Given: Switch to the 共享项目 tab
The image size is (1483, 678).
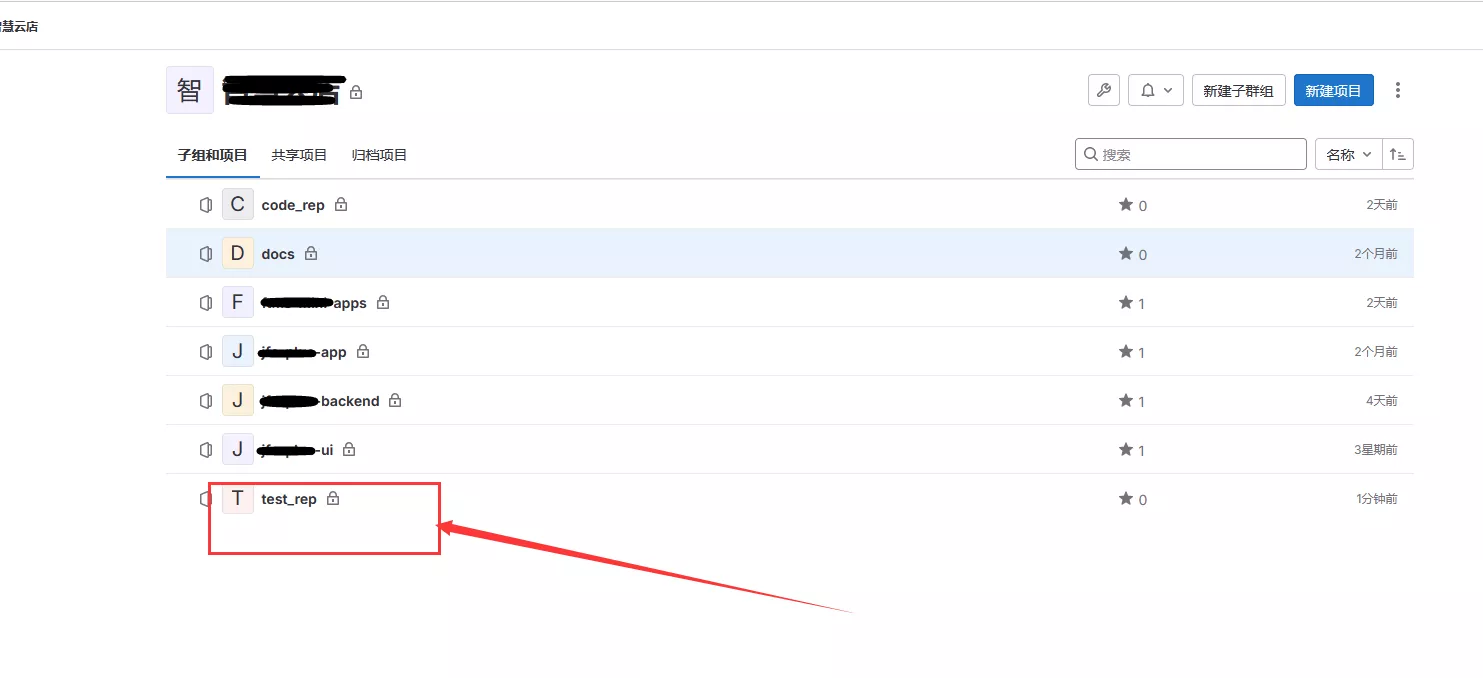Looking at the screenshot, I should point(299,155).
